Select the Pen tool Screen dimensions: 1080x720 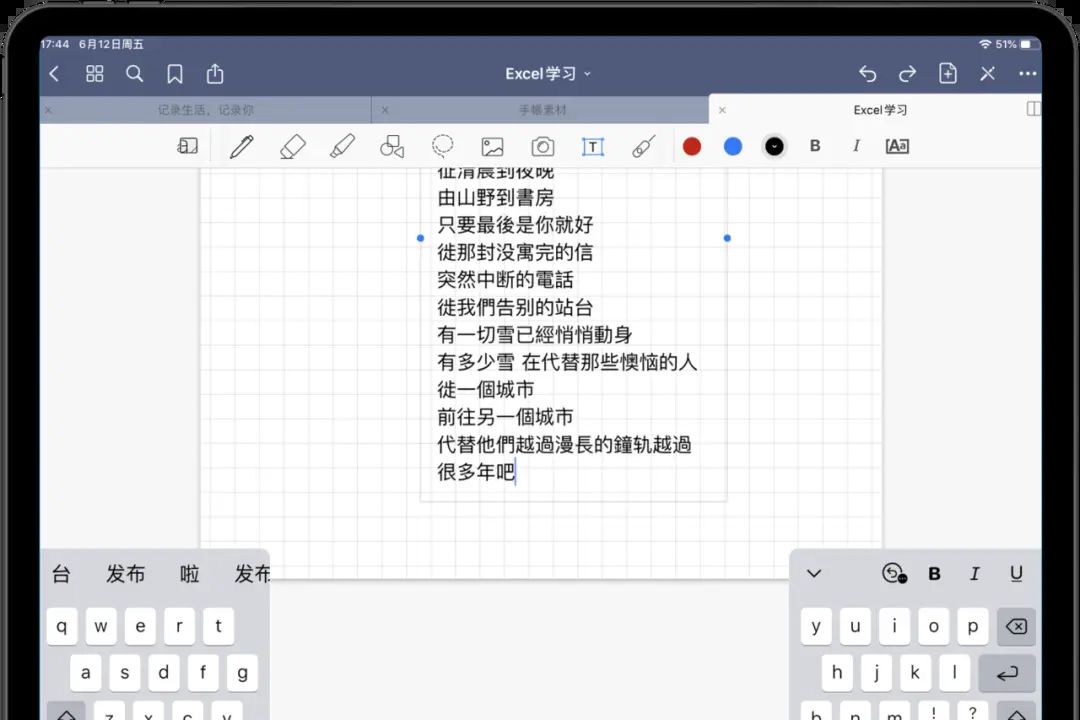[x=241, y=146]
